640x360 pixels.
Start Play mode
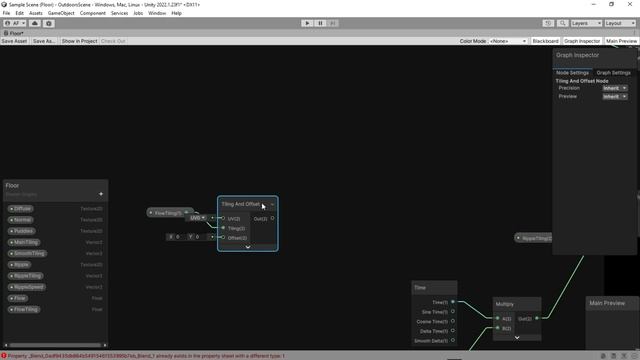[x=307, y=23]
